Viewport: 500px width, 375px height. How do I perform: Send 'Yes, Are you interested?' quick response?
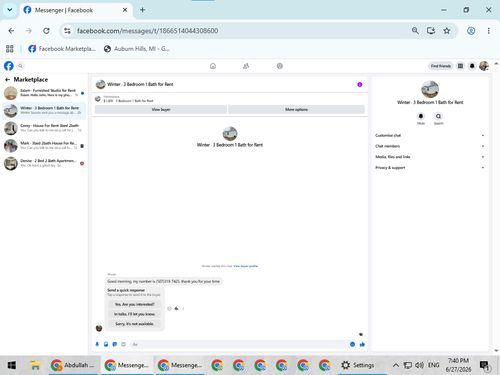[135, 304]
